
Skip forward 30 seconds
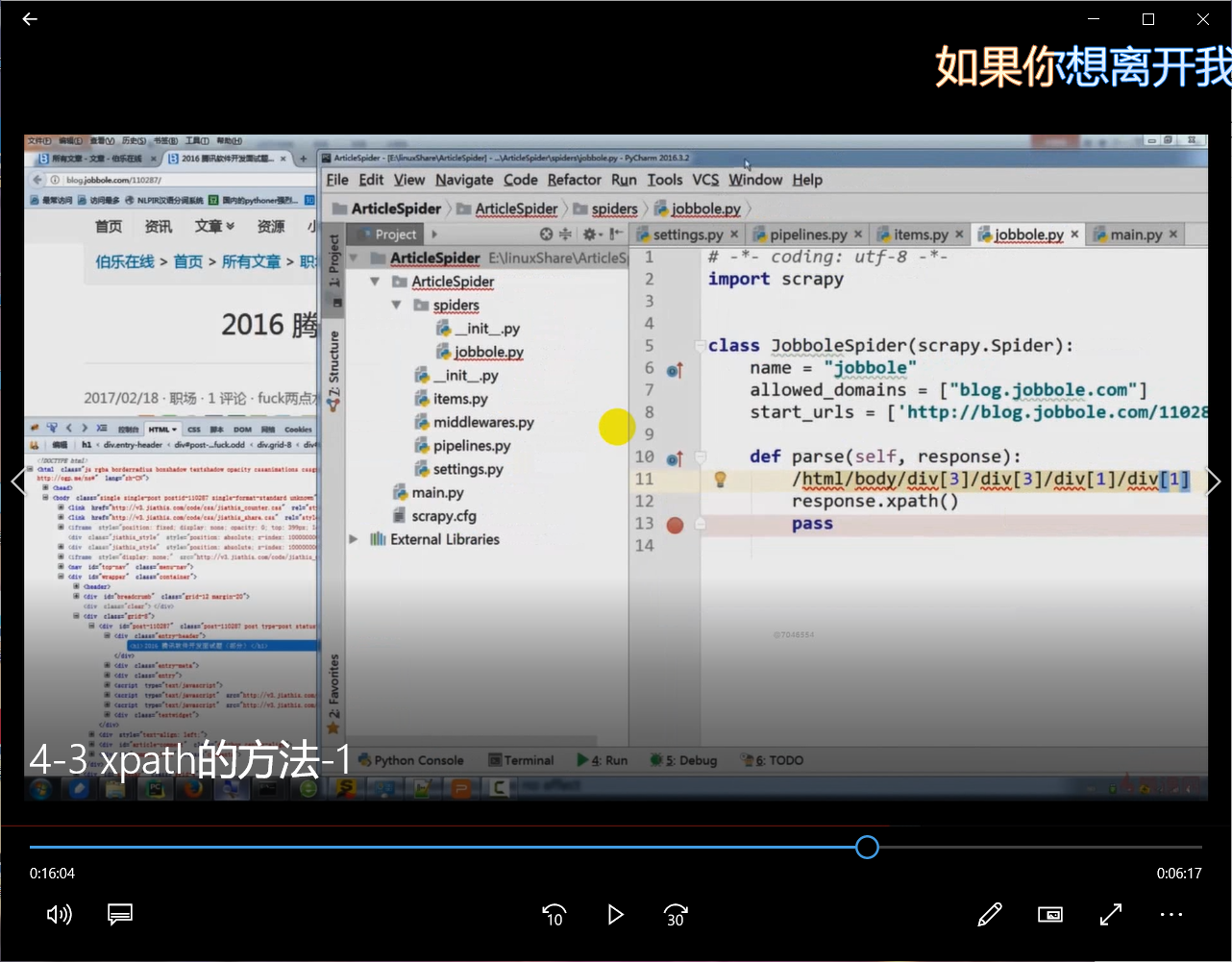pos(676,915)
